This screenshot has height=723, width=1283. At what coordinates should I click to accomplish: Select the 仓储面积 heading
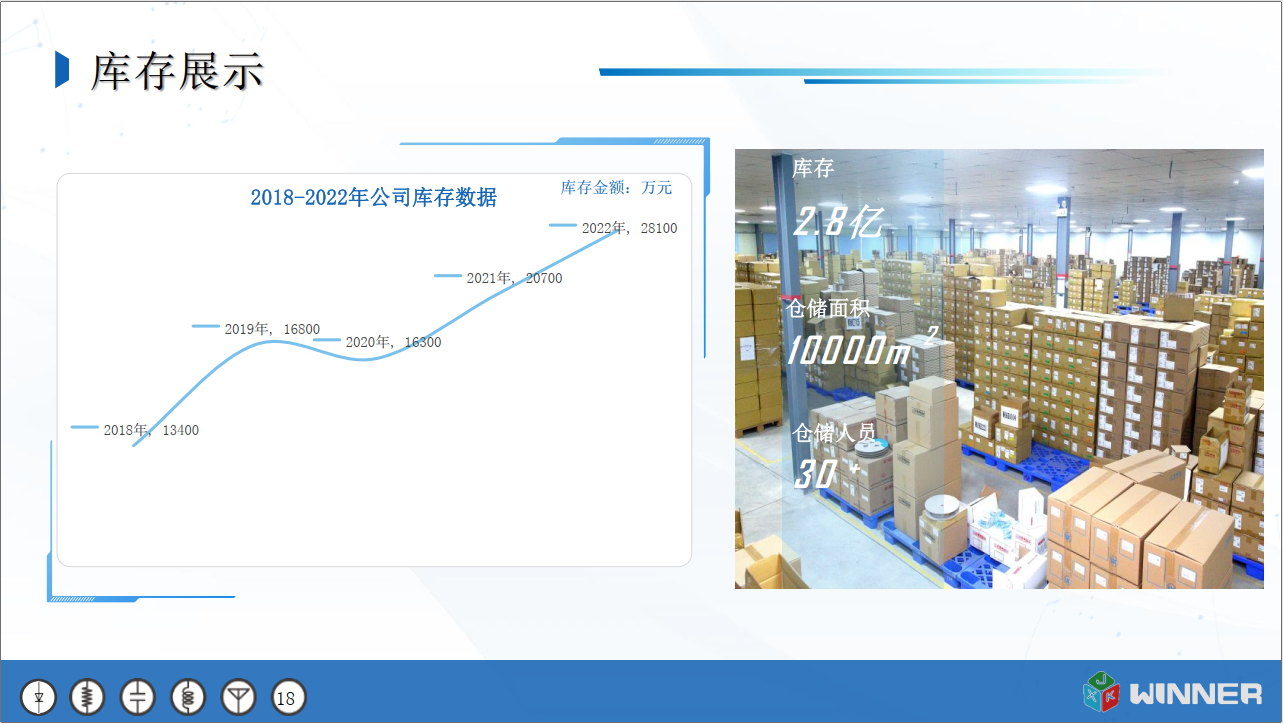[x=829, y=308]
